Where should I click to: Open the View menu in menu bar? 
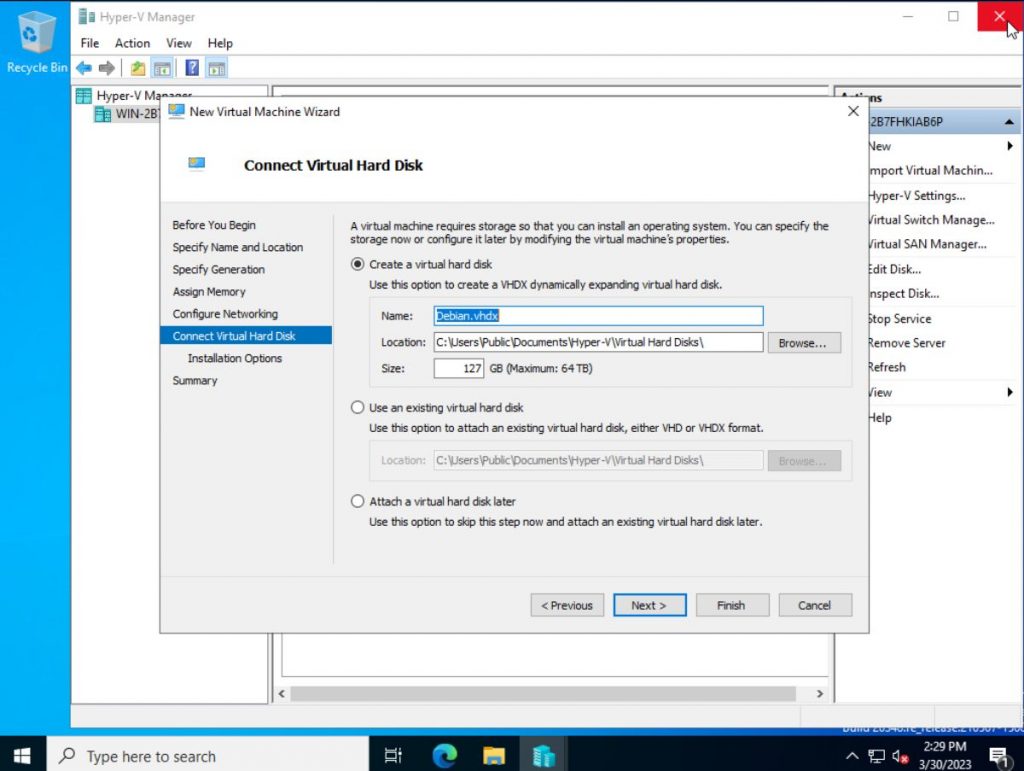tap(179, 43)
